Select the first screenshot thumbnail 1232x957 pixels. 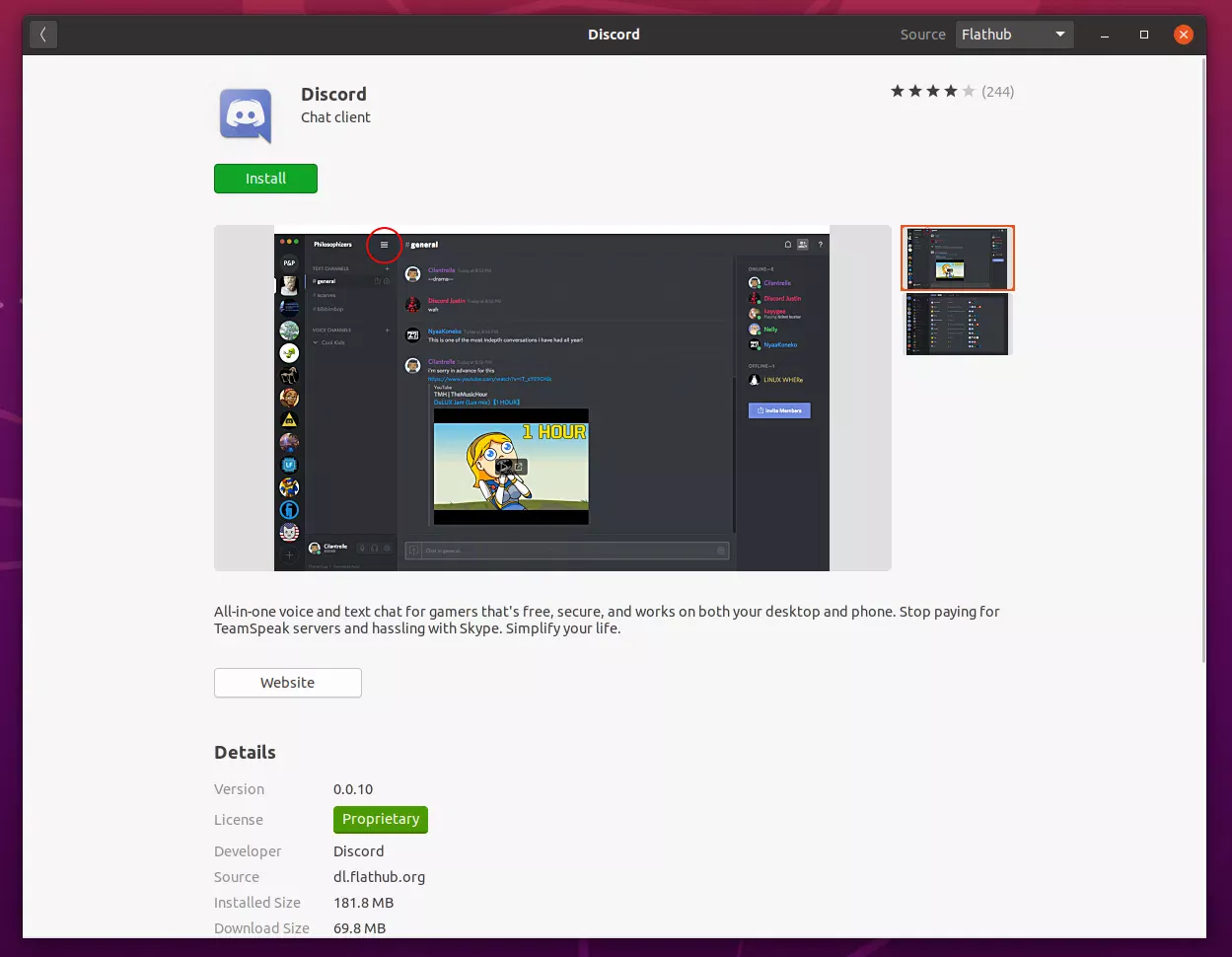click(x=957, y=258)
